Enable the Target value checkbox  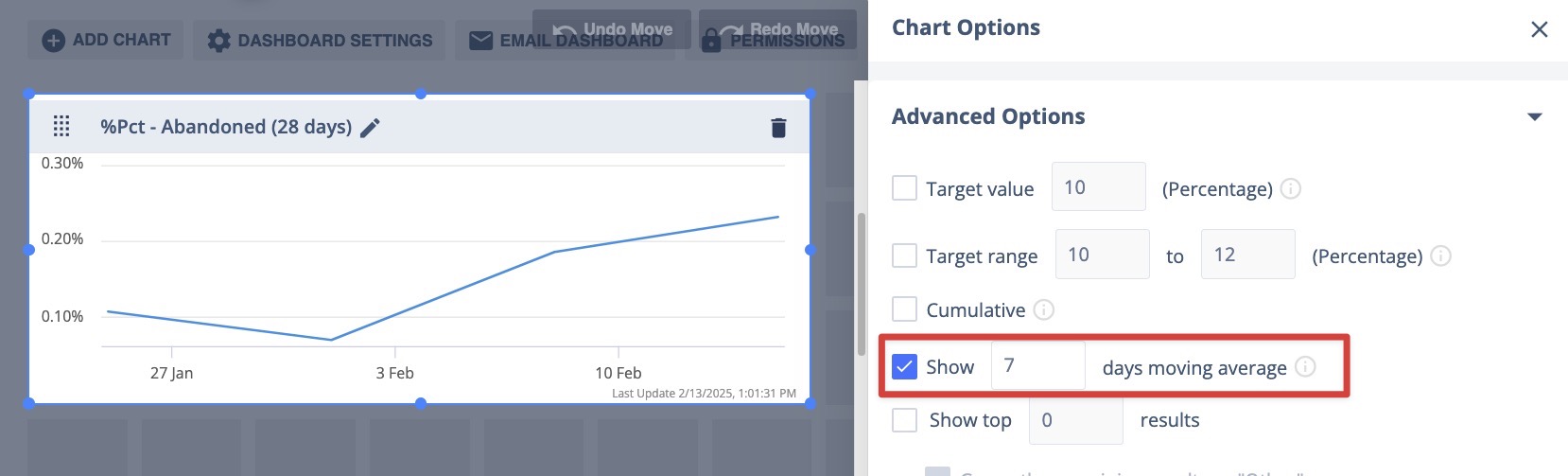[904, 187]
